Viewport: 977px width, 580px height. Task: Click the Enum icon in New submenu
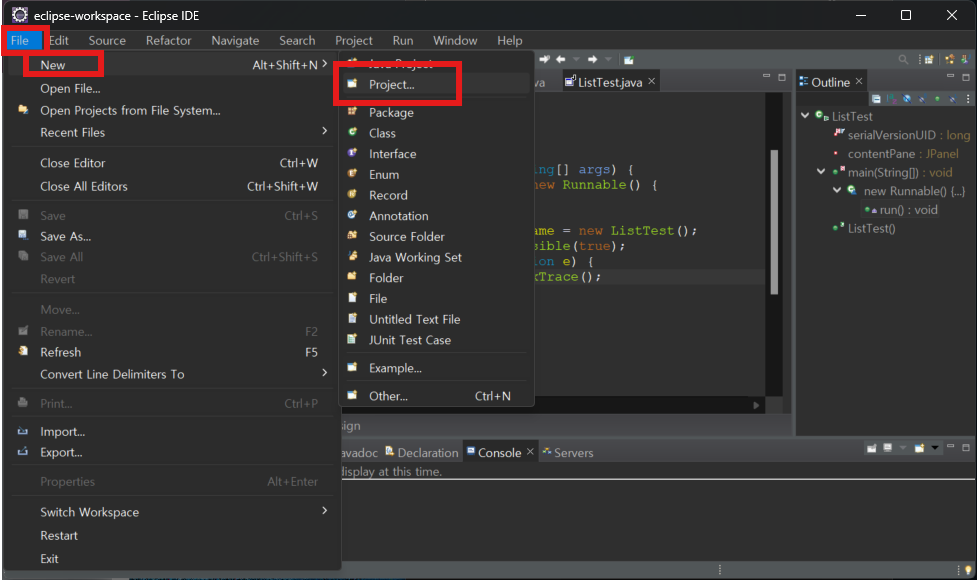point(352,173)
